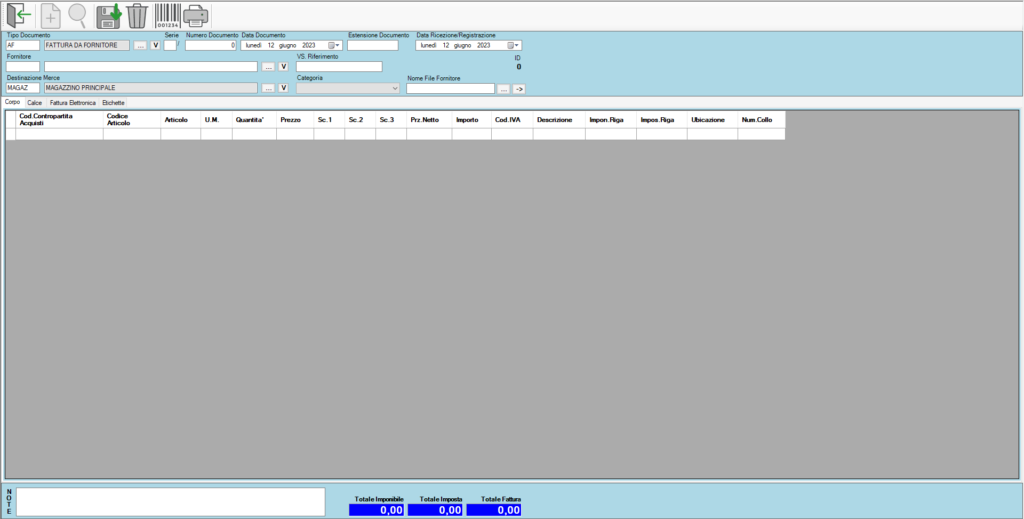
Task: Open the Fattura Elettronica tab
Action: (73, 102)
